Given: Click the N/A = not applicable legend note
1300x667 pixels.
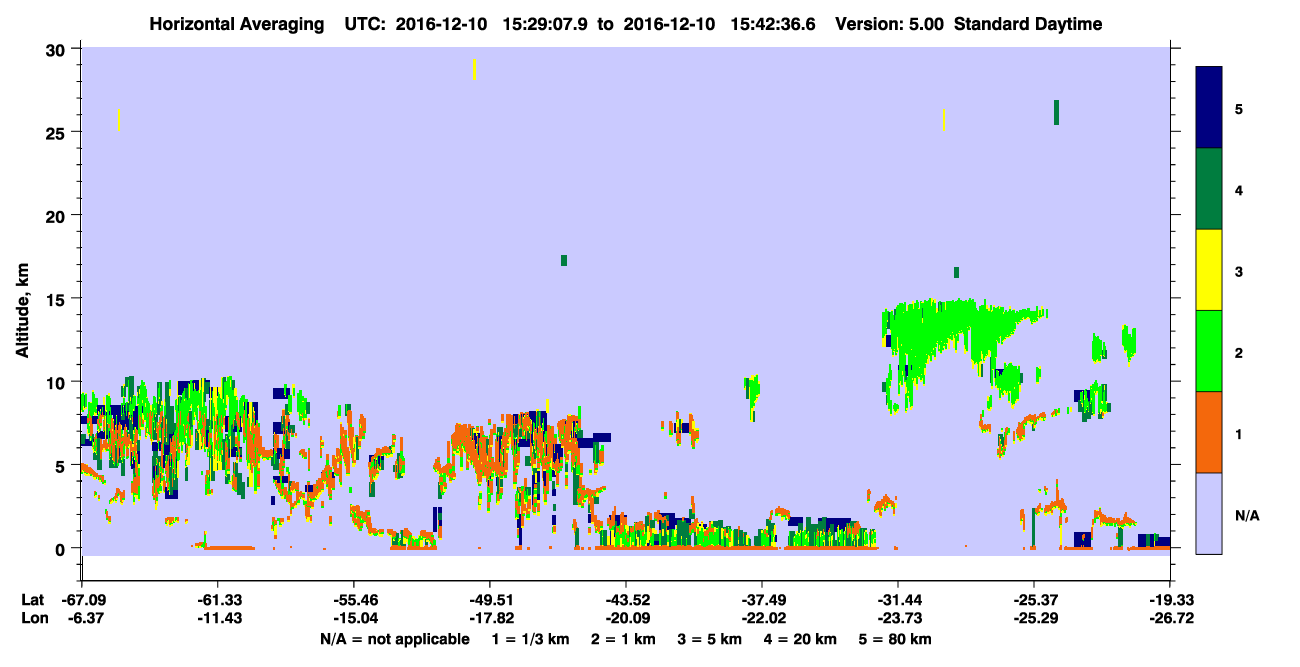Looking at the screenshot, I should coord(394,639).
